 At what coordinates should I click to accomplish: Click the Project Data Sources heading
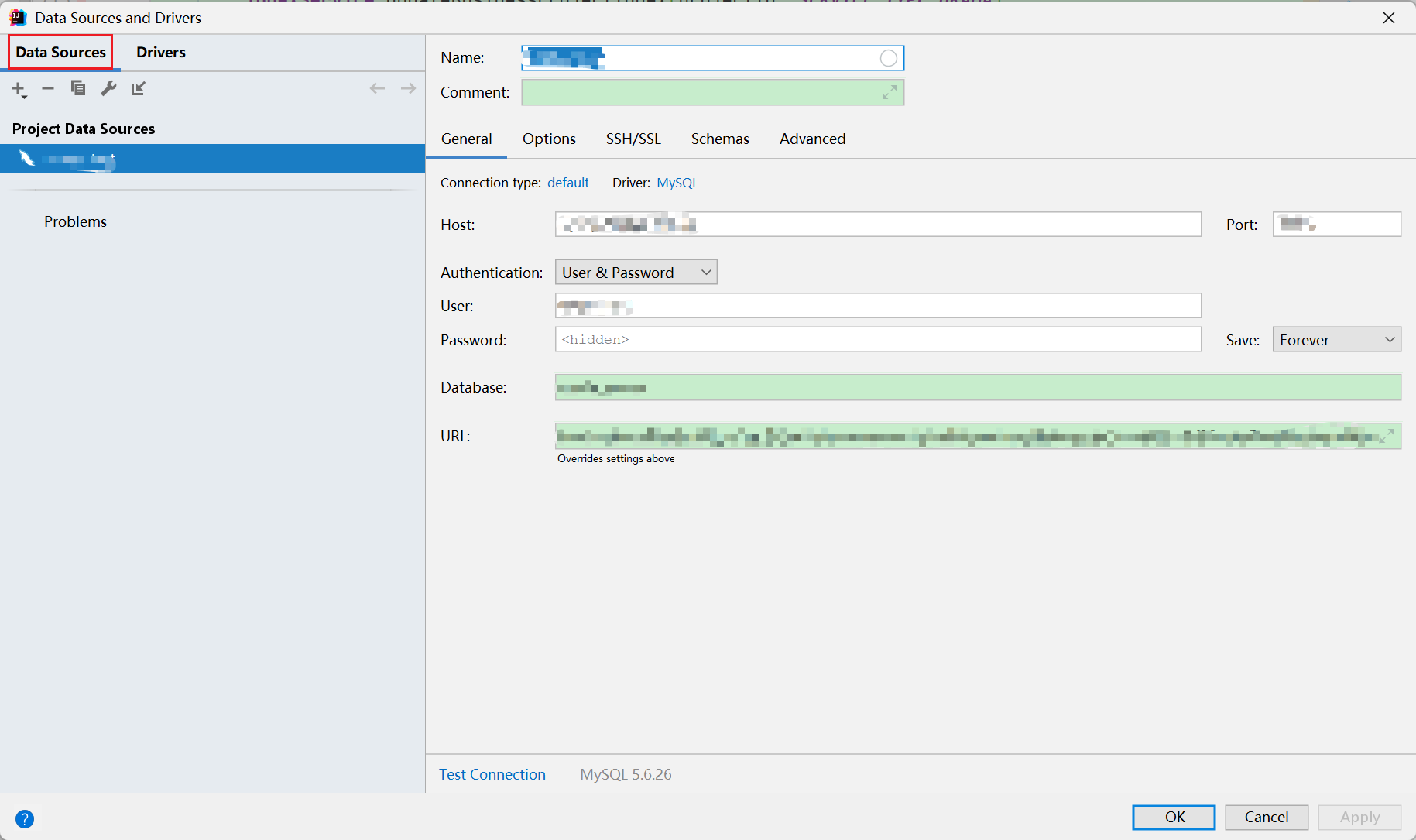(x=84, y=129)
